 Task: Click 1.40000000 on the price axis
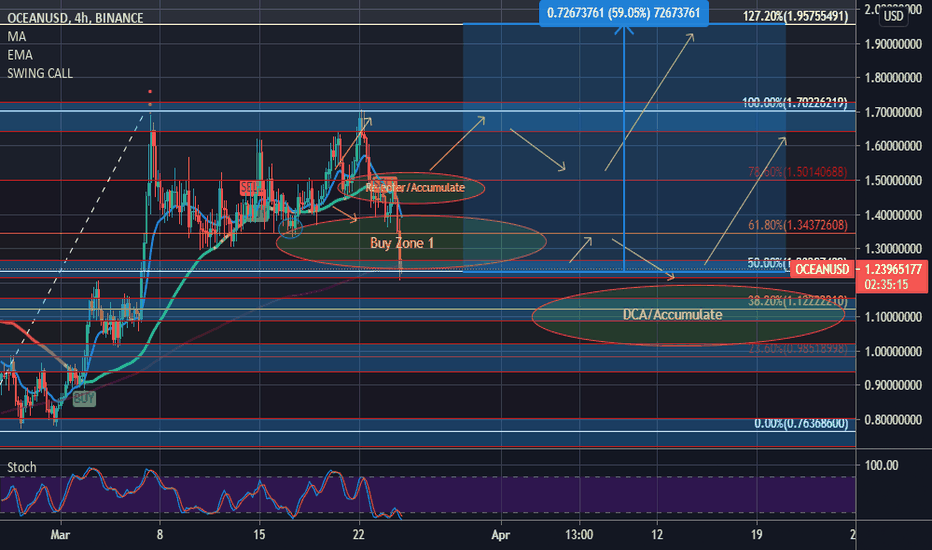(x=893, y=215)
